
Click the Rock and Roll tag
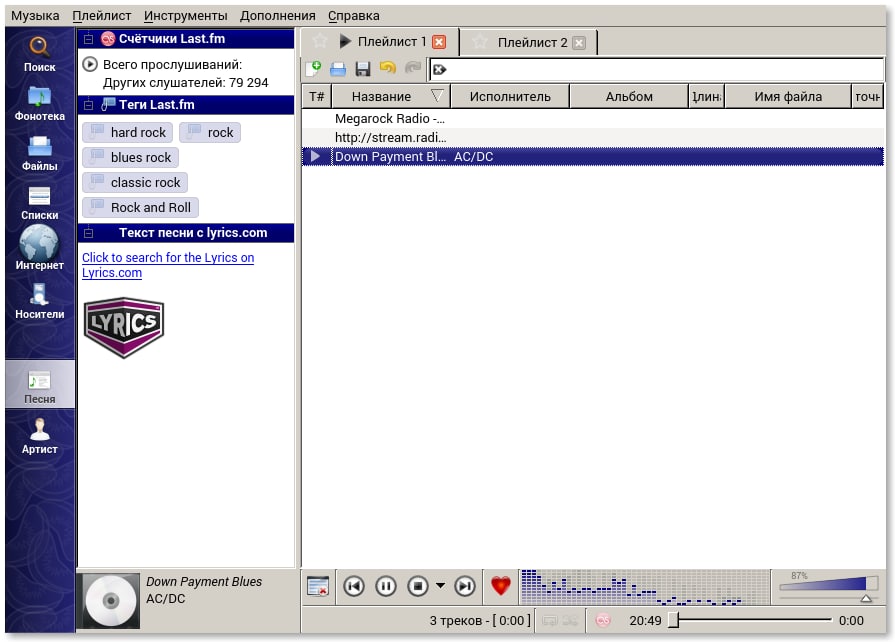[140, 208]
